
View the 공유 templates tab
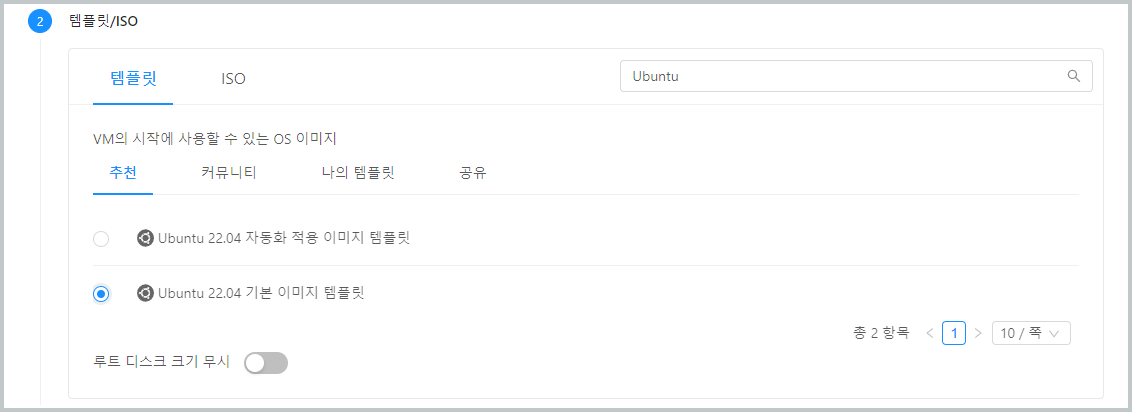[472, 173]
